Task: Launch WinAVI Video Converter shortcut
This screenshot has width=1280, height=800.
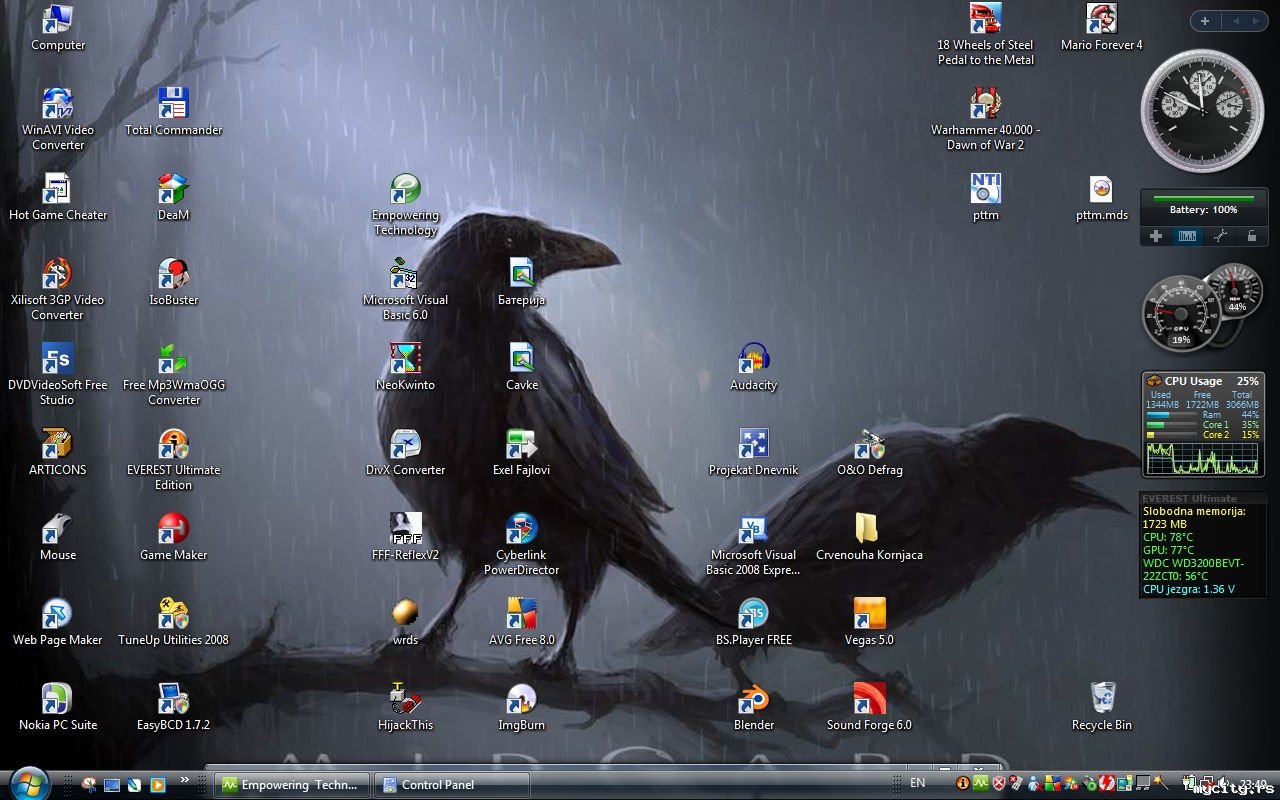Action: [58, 119]
